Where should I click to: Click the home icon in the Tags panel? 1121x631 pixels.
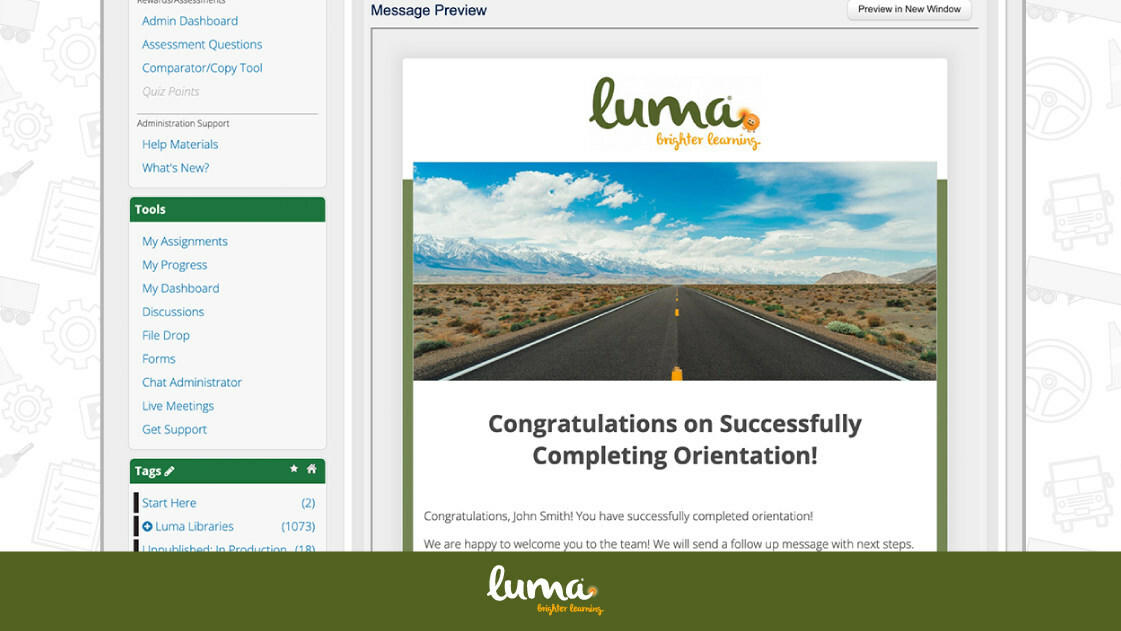(x=312, y=469)
